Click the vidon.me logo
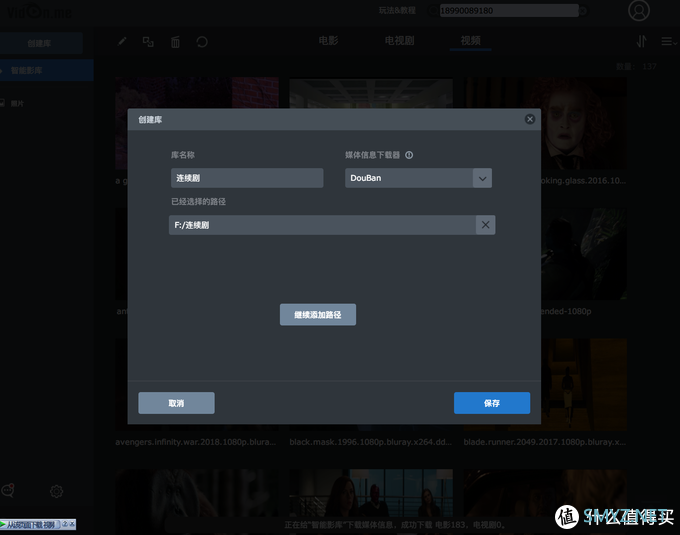The height and width of the screenshot is (535, 680). click(x=39, y=12)
